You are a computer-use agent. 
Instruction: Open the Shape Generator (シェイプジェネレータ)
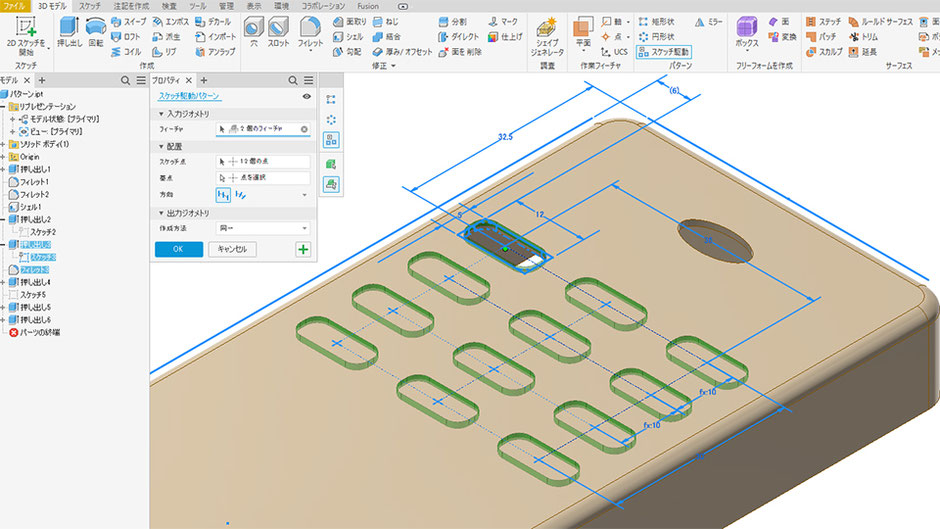click(x=547, y=37)
